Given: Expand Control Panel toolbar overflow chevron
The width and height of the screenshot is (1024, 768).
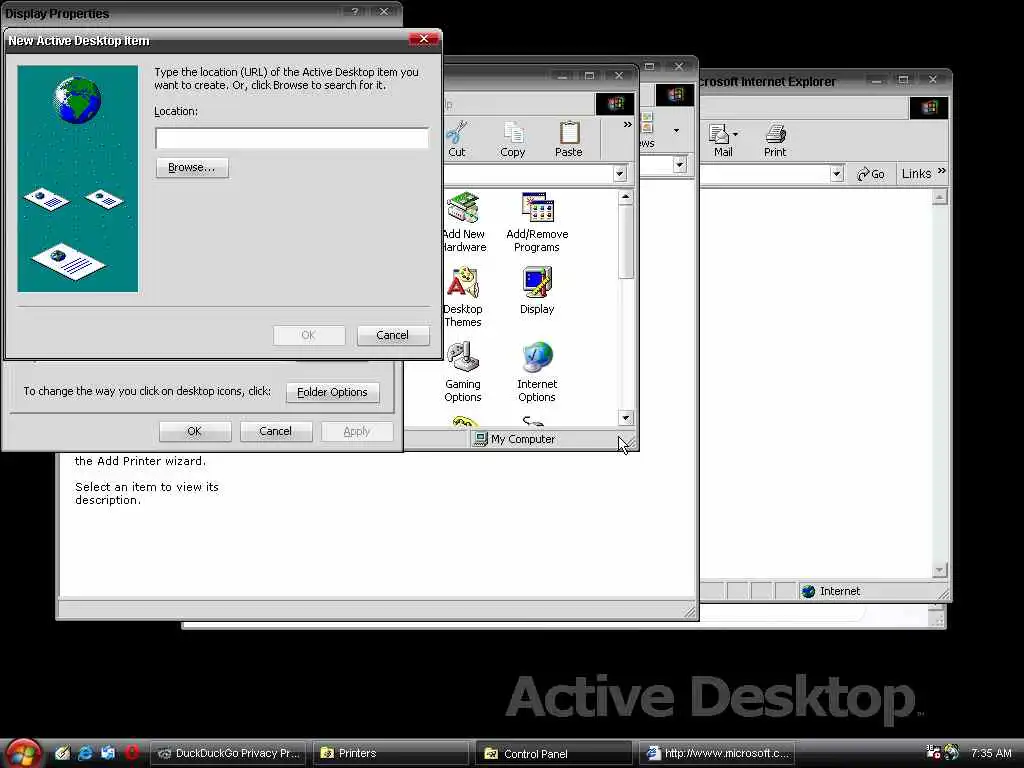Looking at the screenshot, I should pyautogui.click(x=628, y=124).
